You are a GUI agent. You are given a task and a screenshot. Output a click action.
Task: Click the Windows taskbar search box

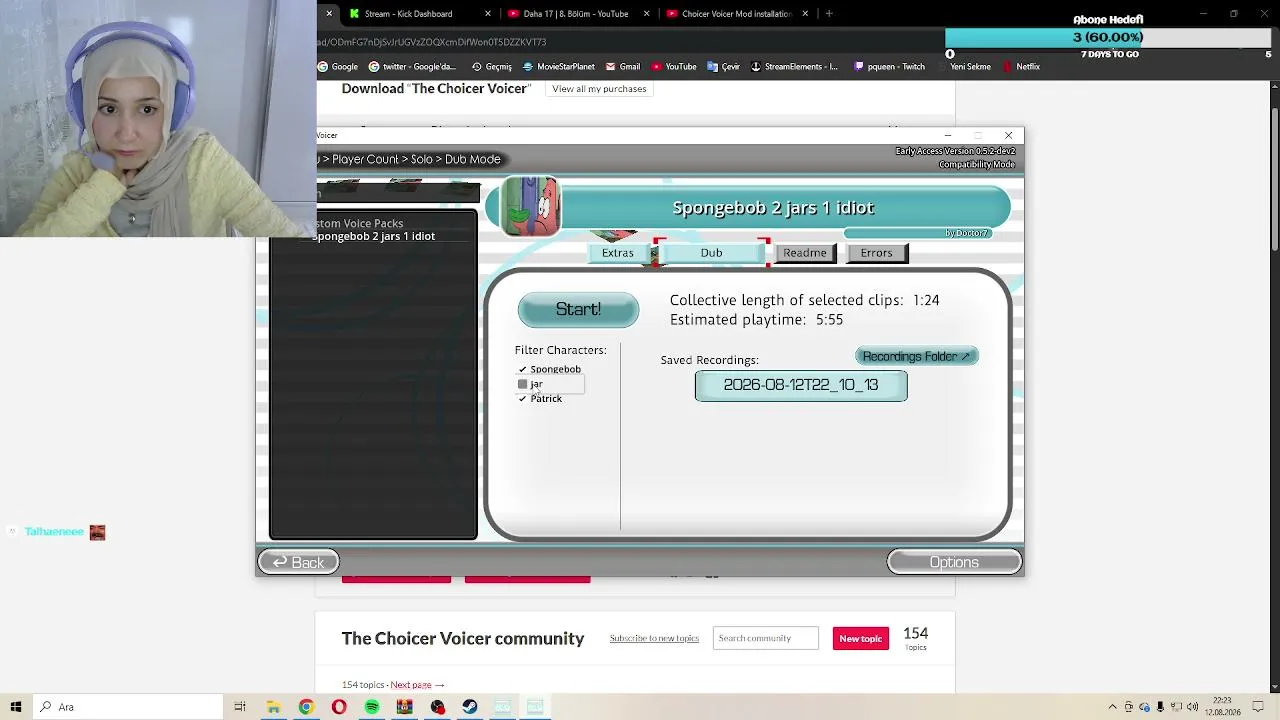(128, 707)
